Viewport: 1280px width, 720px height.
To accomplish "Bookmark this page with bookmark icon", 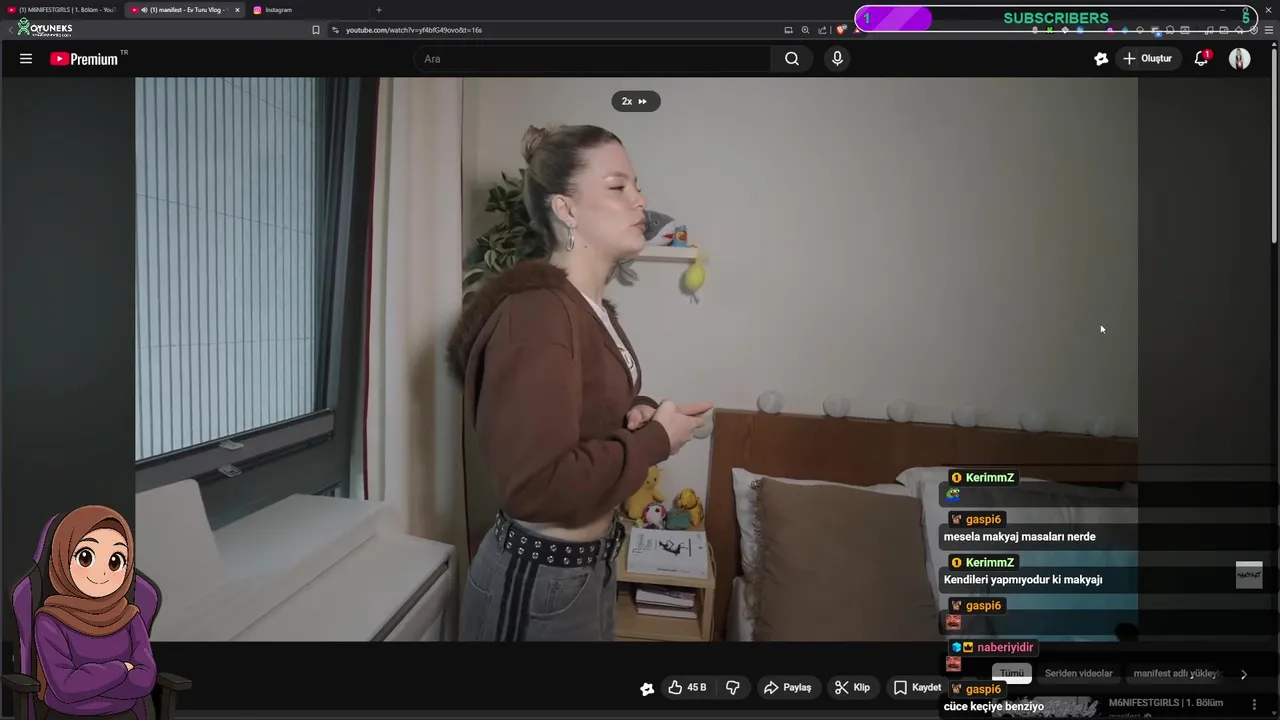I will 316,30.
